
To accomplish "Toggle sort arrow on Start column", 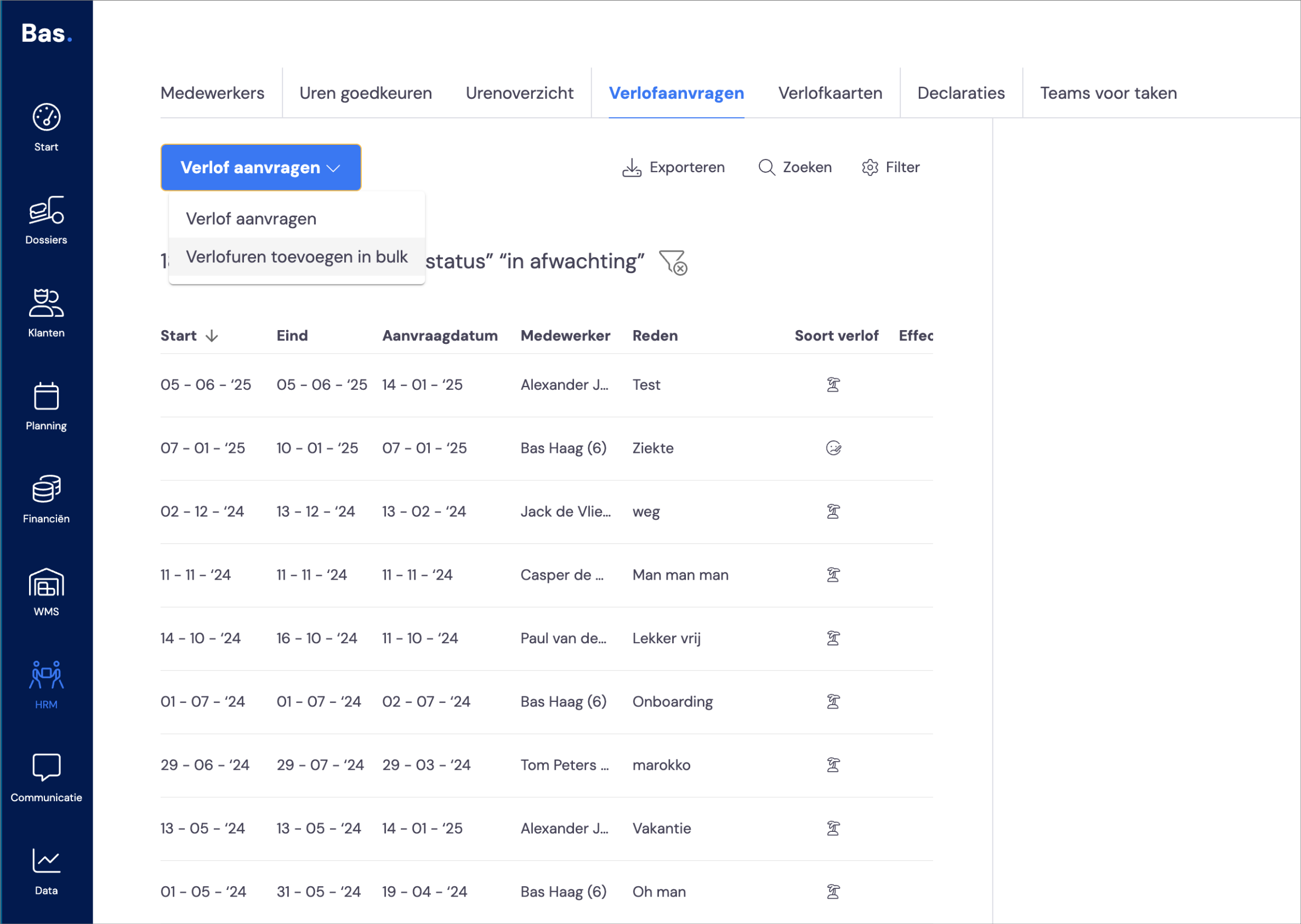I will (x=212, y=336).
